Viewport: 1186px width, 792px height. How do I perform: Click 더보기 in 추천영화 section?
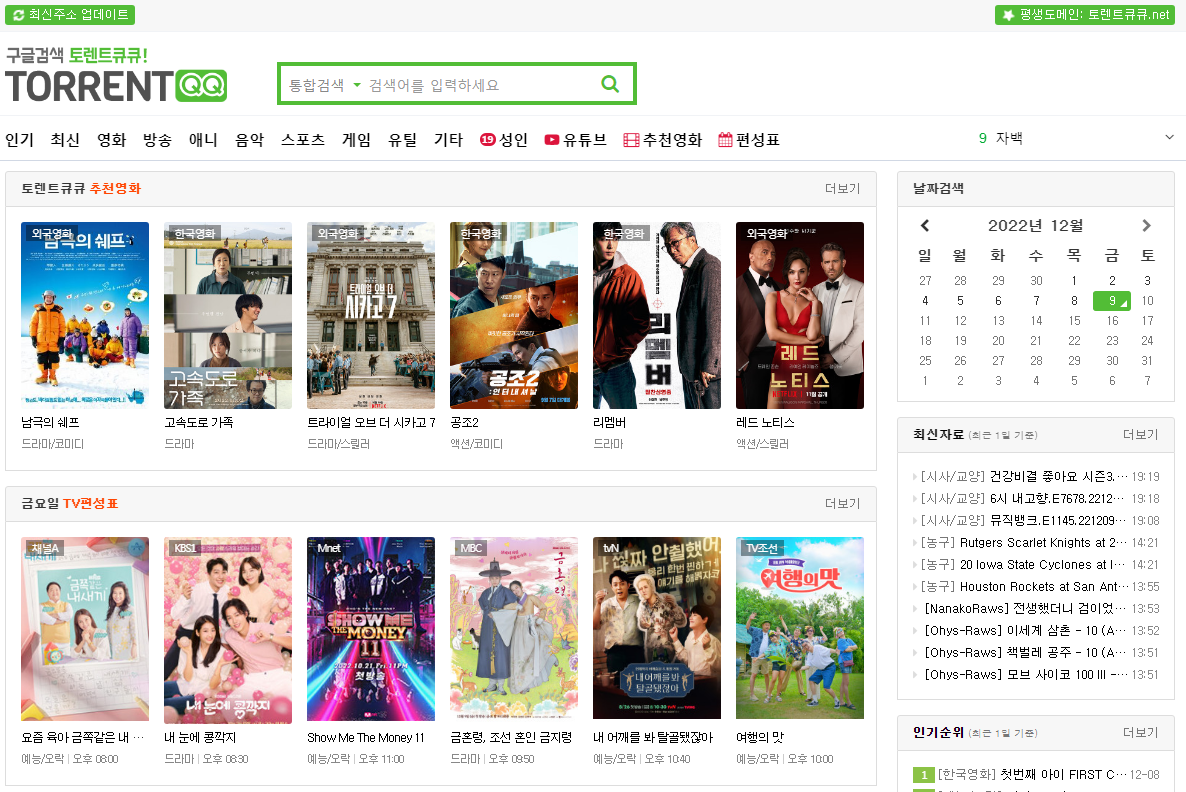tap(842, 189)
